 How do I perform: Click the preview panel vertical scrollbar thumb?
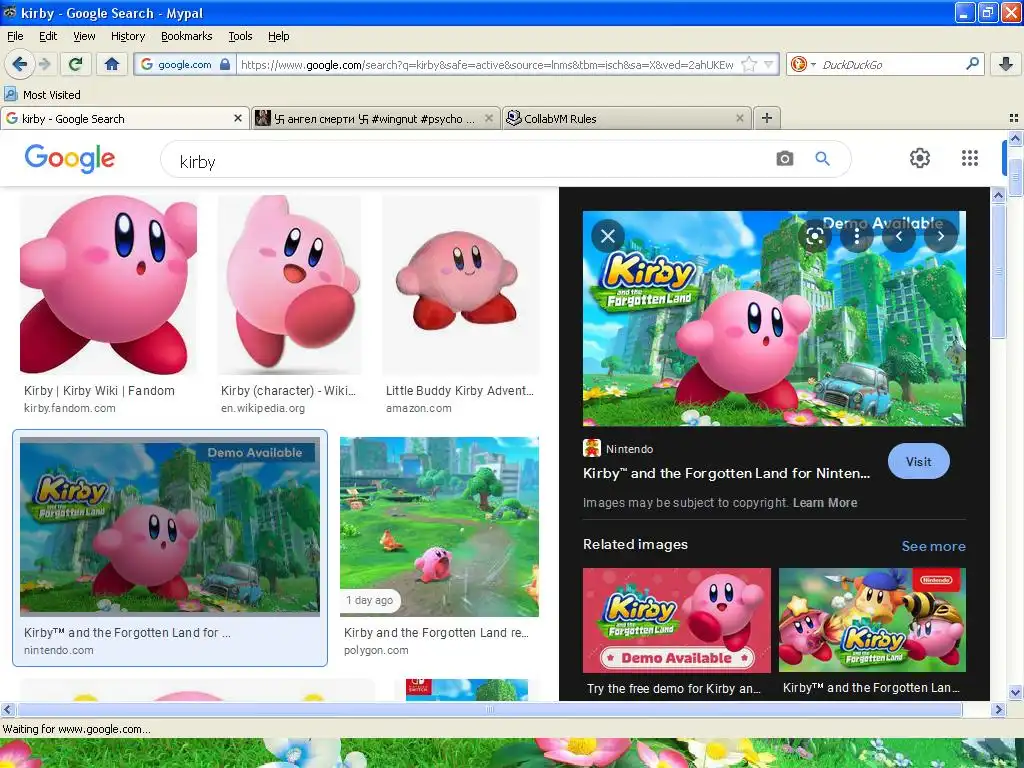[x=998, y=270]
